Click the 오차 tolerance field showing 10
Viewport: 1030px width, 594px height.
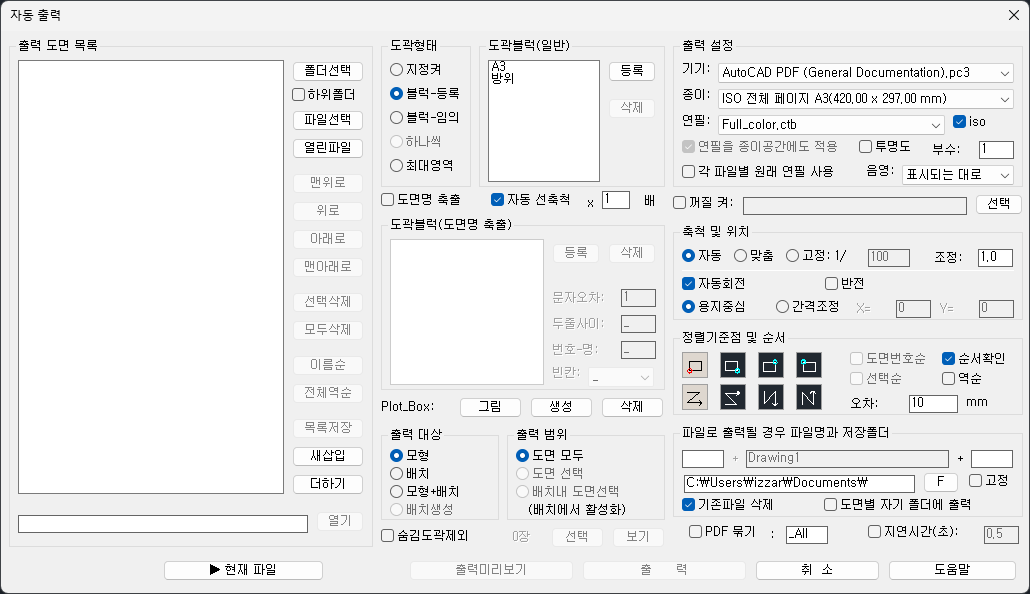pos(933,403)
